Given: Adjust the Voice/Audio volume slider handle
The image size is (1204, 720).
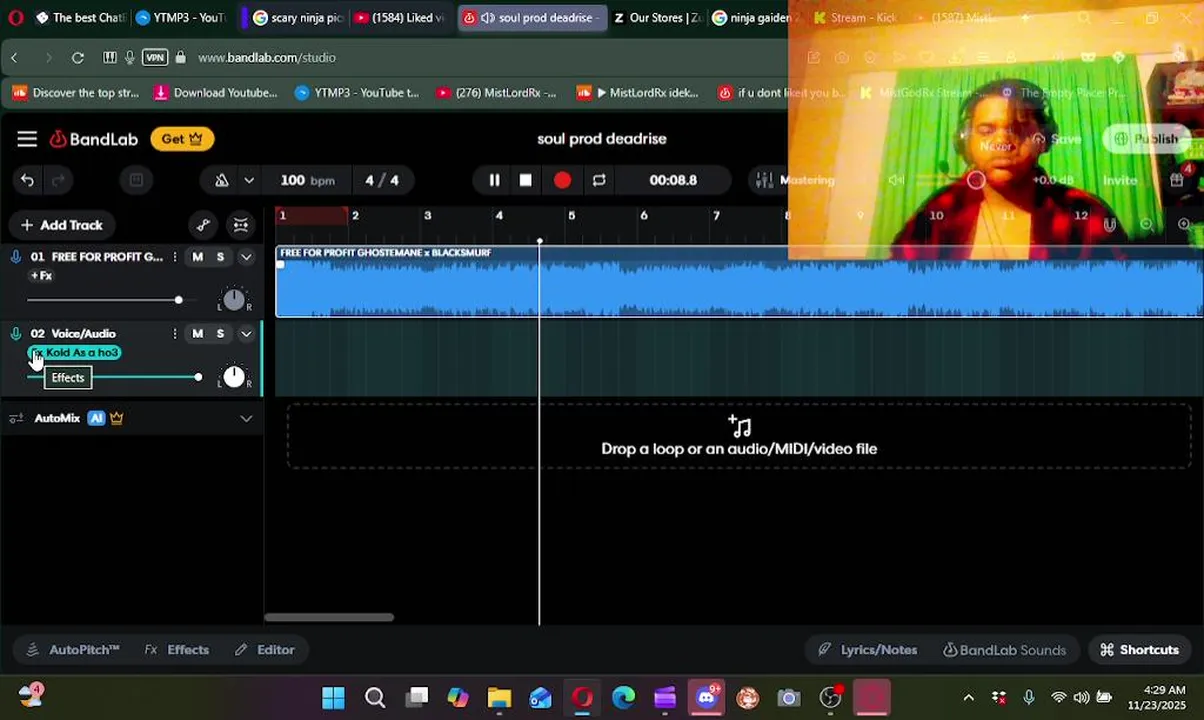Looking at the screenshot, I should tap(198, 377).
